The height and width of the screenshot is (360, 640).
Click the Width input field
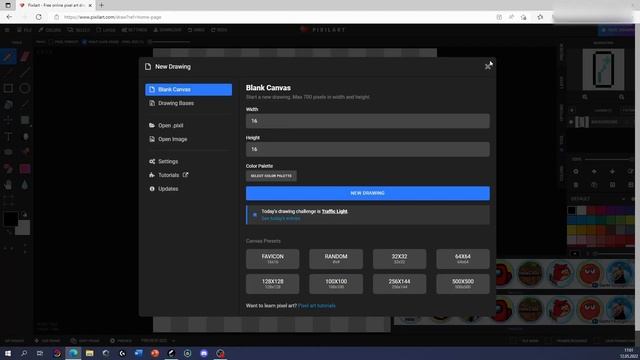(367, 121)
